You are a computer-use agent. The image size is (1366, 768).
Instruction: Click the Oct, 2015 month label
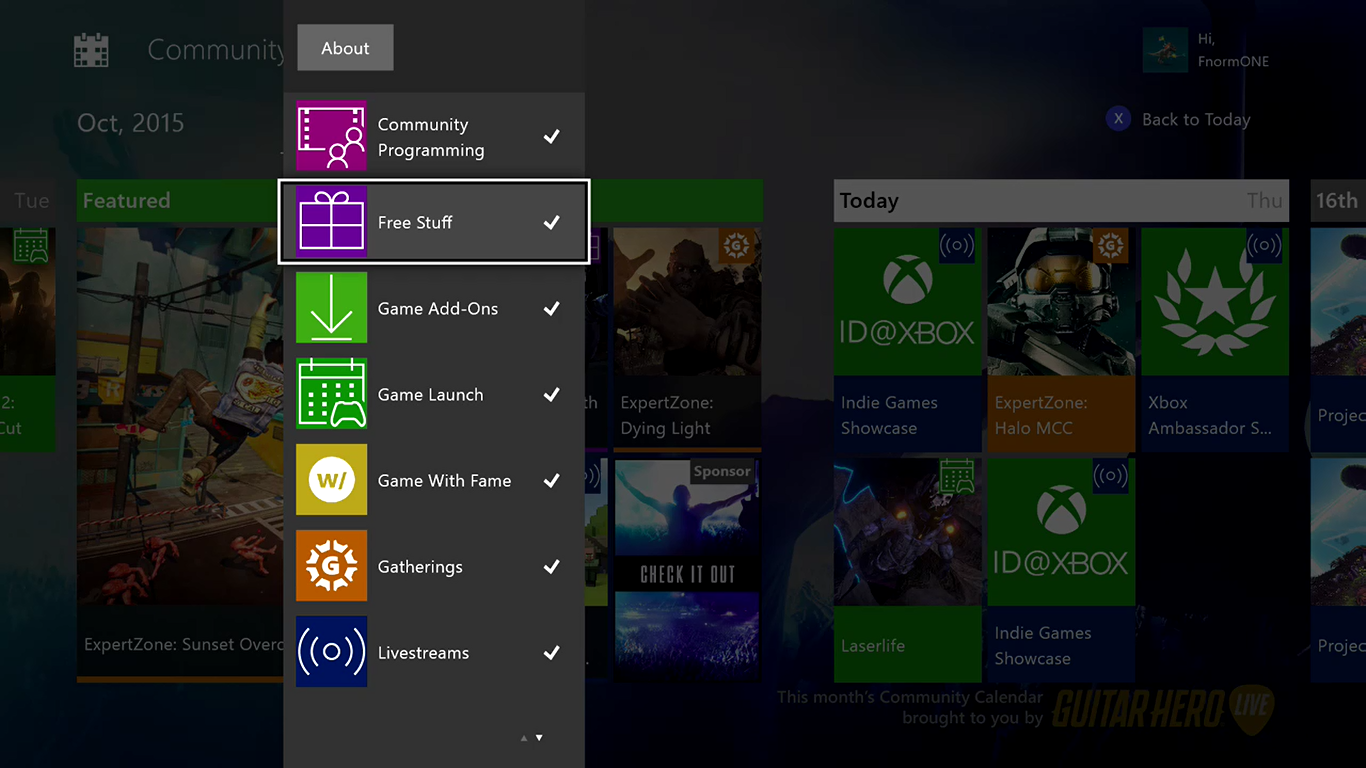point(131,123)
